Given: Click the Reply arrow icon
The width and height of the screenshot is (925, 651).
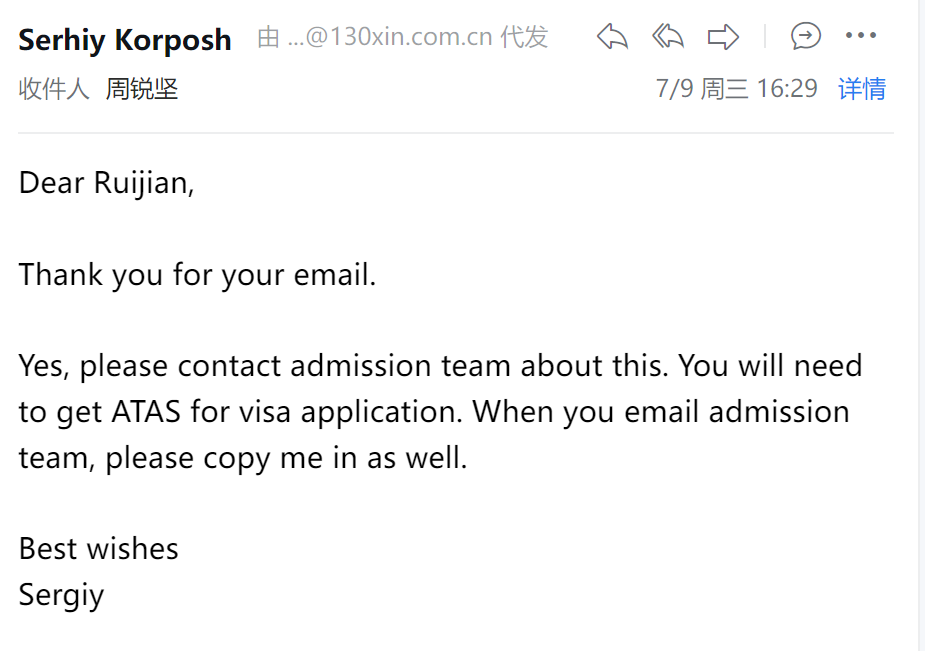Looking at the screenshot, I should click(612, 38).
